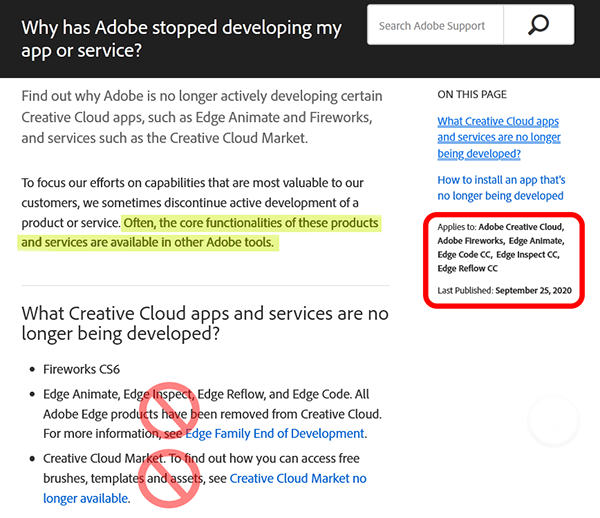This screenshot has width=600, height=518.
Task: Click the 'Fireworks CS6' list item
Action: tap(81, 369)
